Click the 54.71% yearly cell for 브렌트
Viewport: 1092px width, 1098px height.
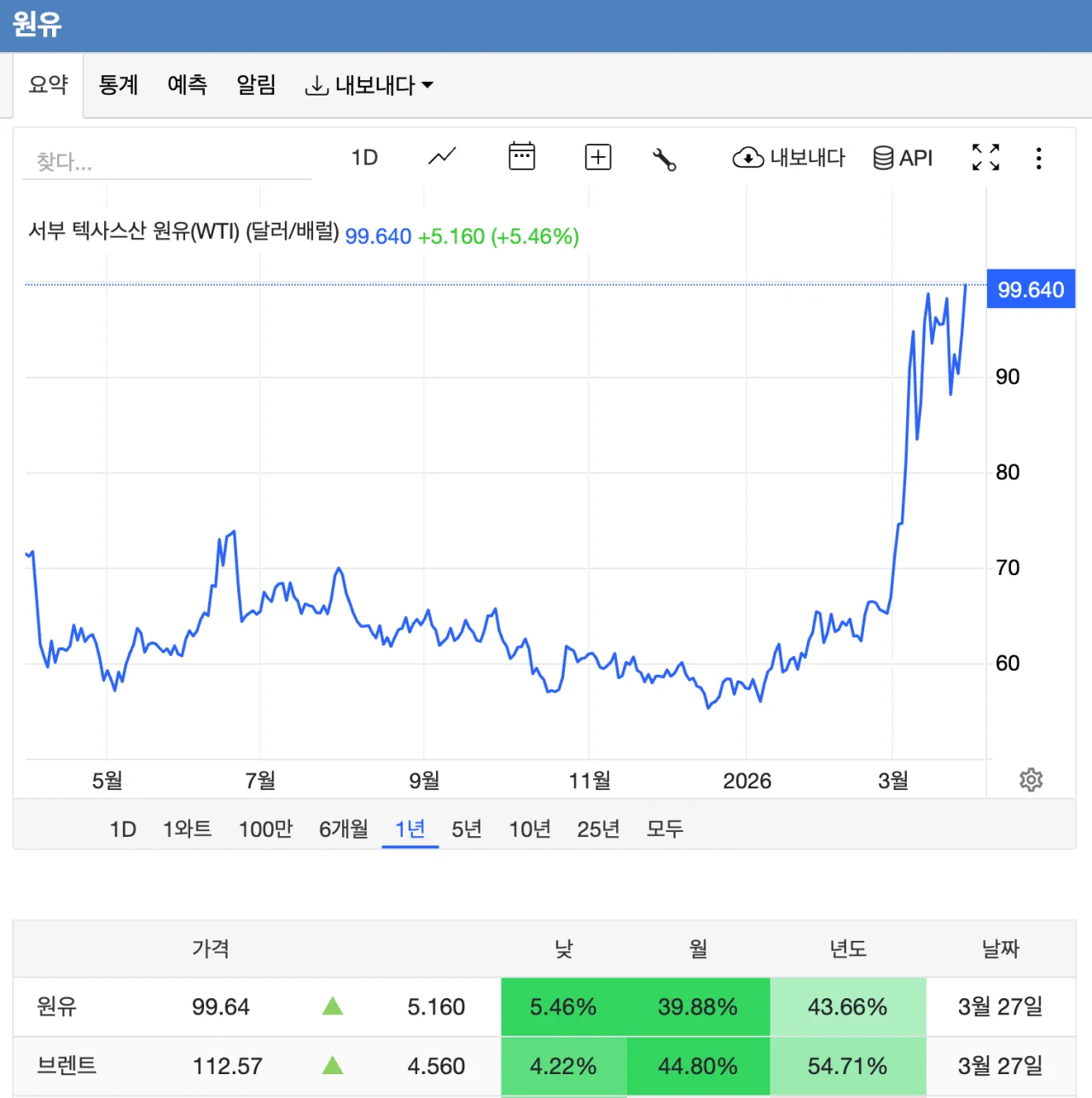[x=848, y=1066]
